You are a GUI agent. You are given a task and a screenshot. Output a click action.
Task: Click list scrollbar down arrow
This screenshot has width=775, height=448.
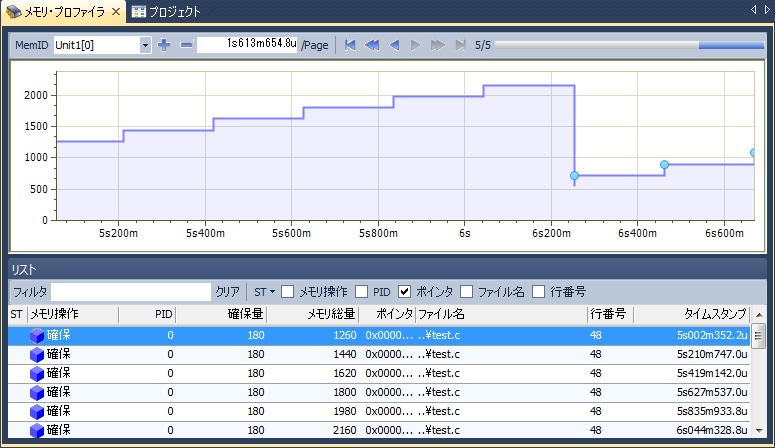(759, 431)
